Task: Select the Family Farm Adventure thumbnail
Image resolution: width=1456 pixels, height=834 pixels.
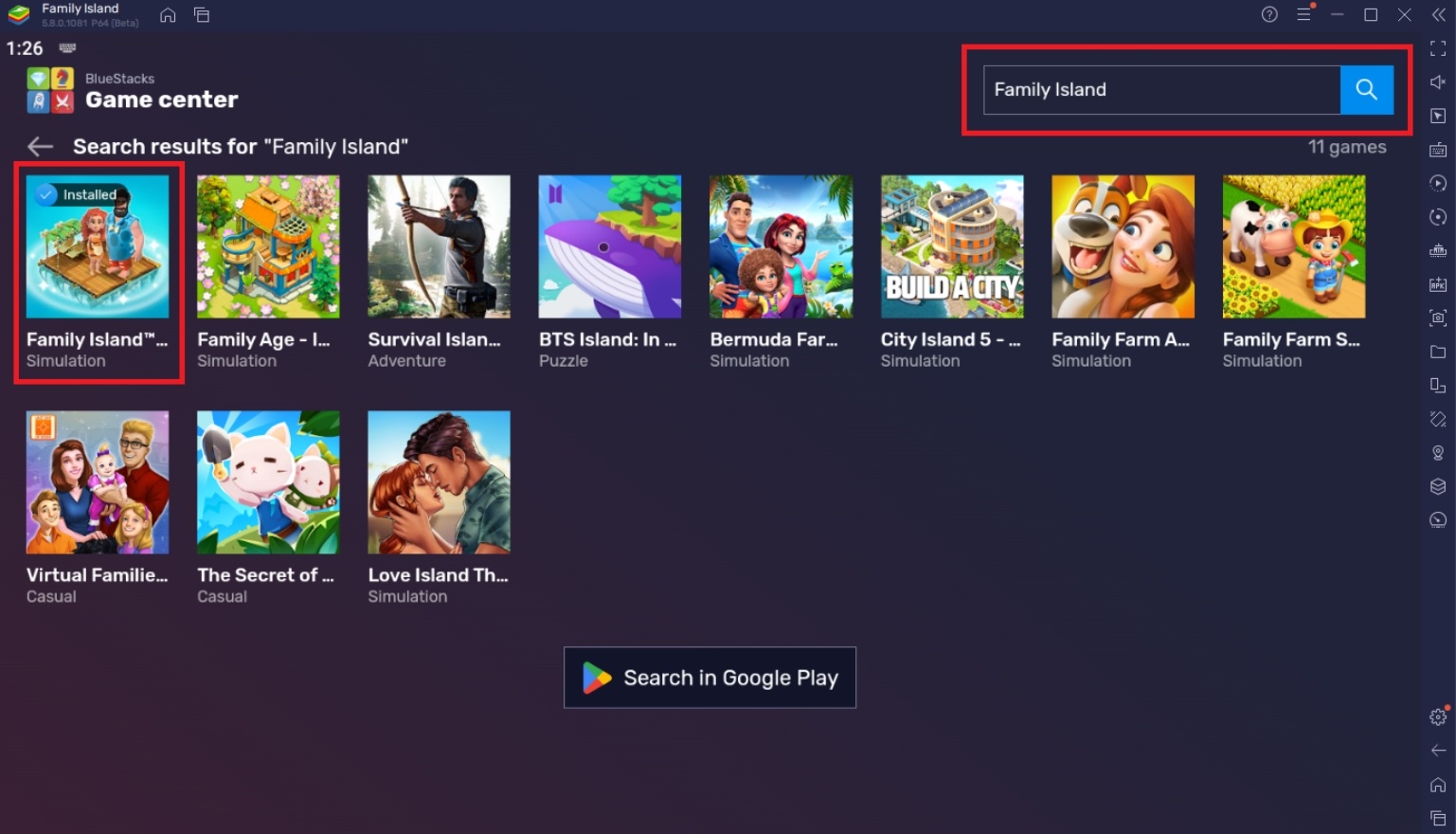Action: tap(1123, 246)
